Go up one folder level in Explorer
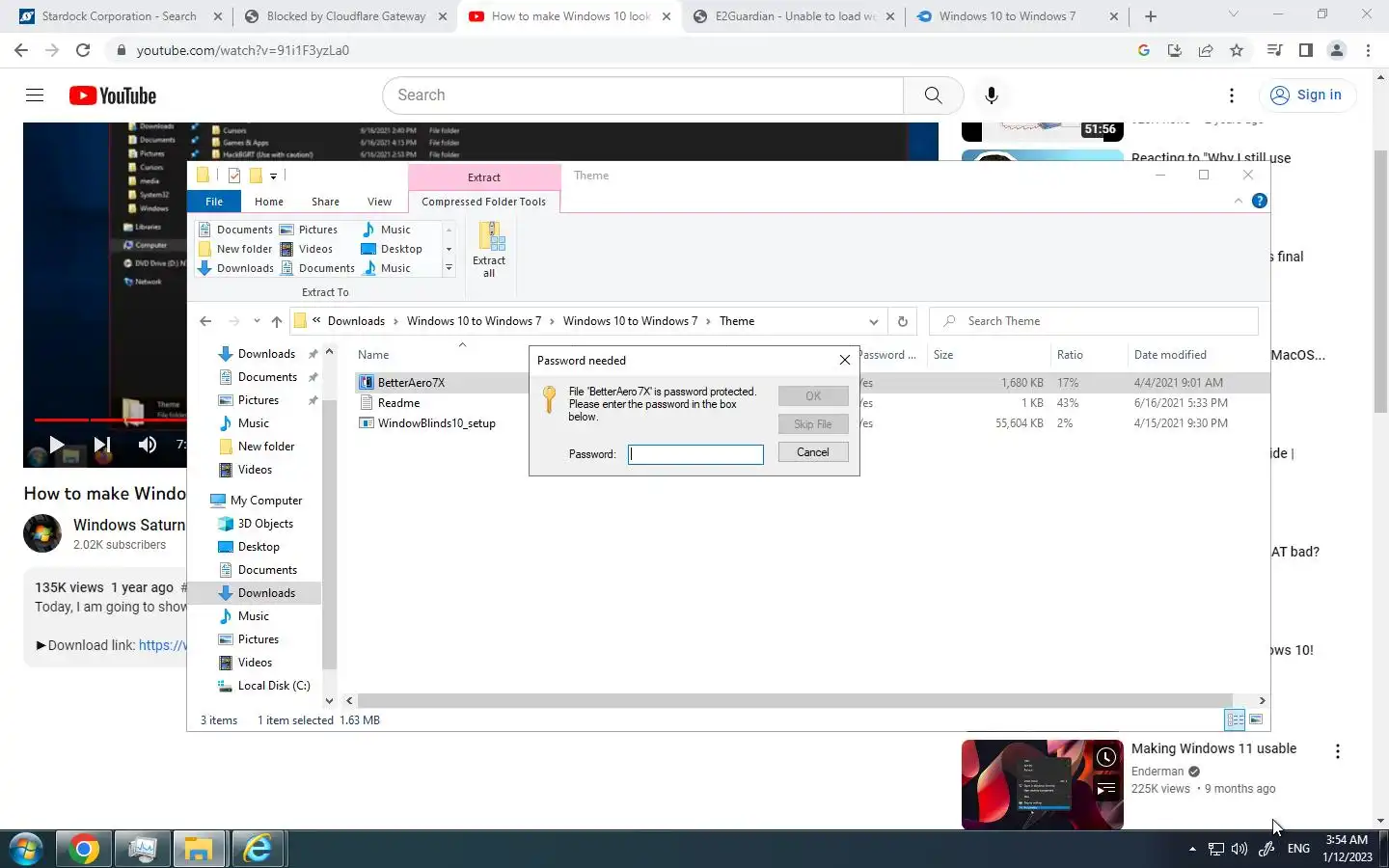 click(277, 321)
